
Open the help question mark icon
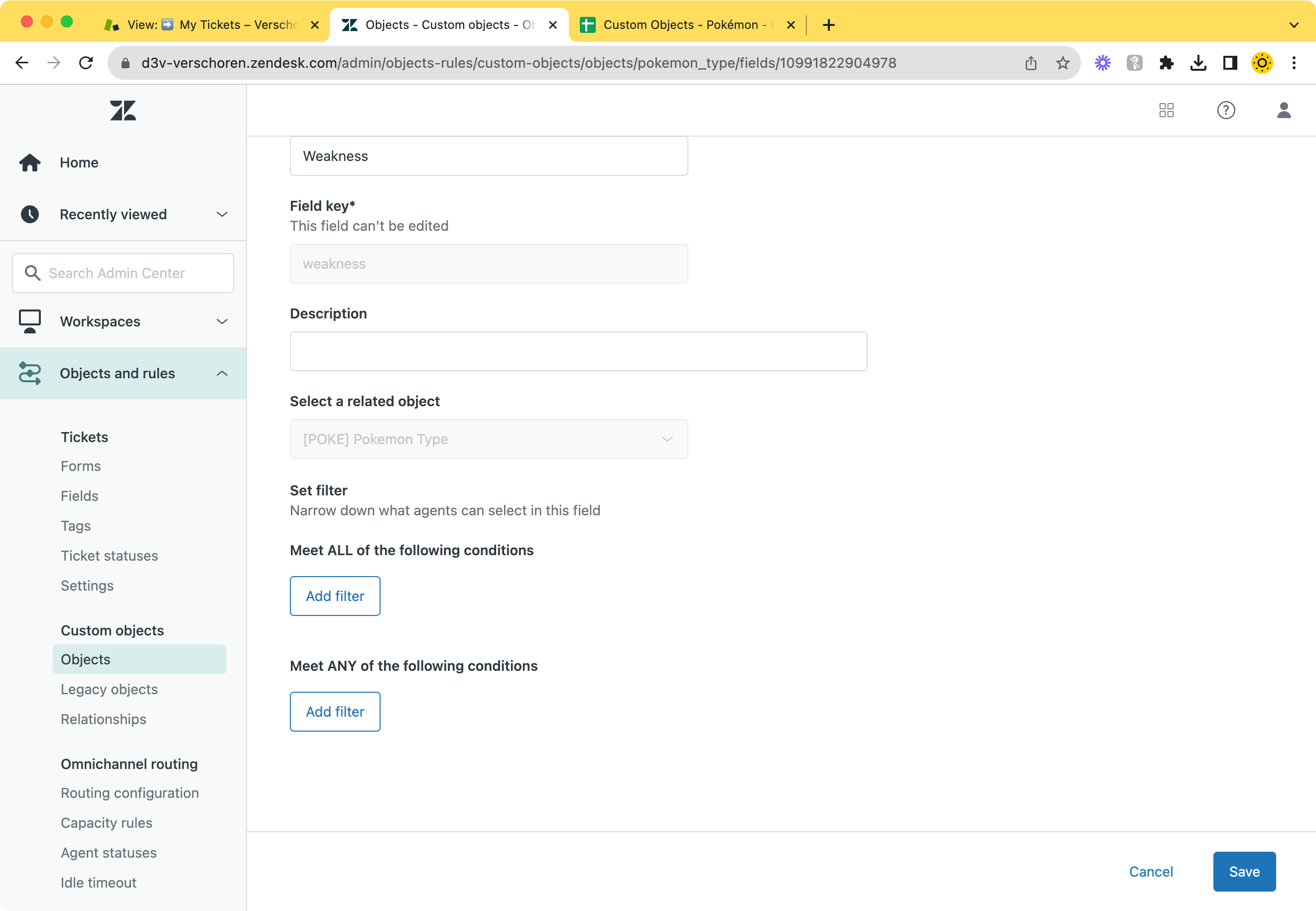pyautogui.click(x=1226, y=110)
